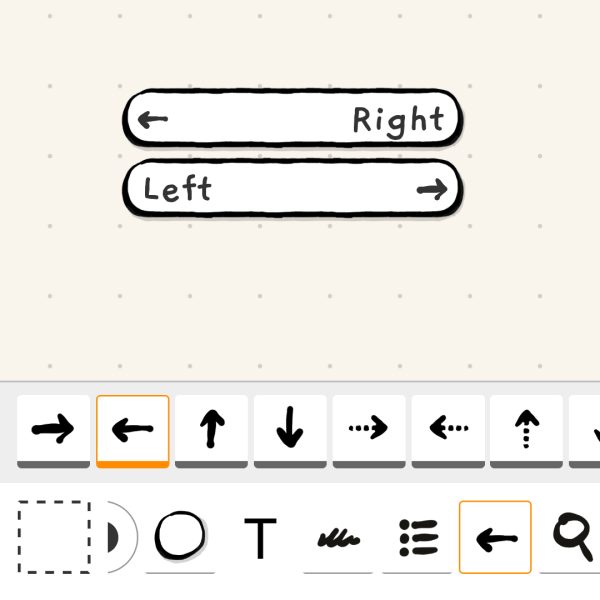Click the right arrow inside Left button
The image size is (600, 600).
pos(432,189)
